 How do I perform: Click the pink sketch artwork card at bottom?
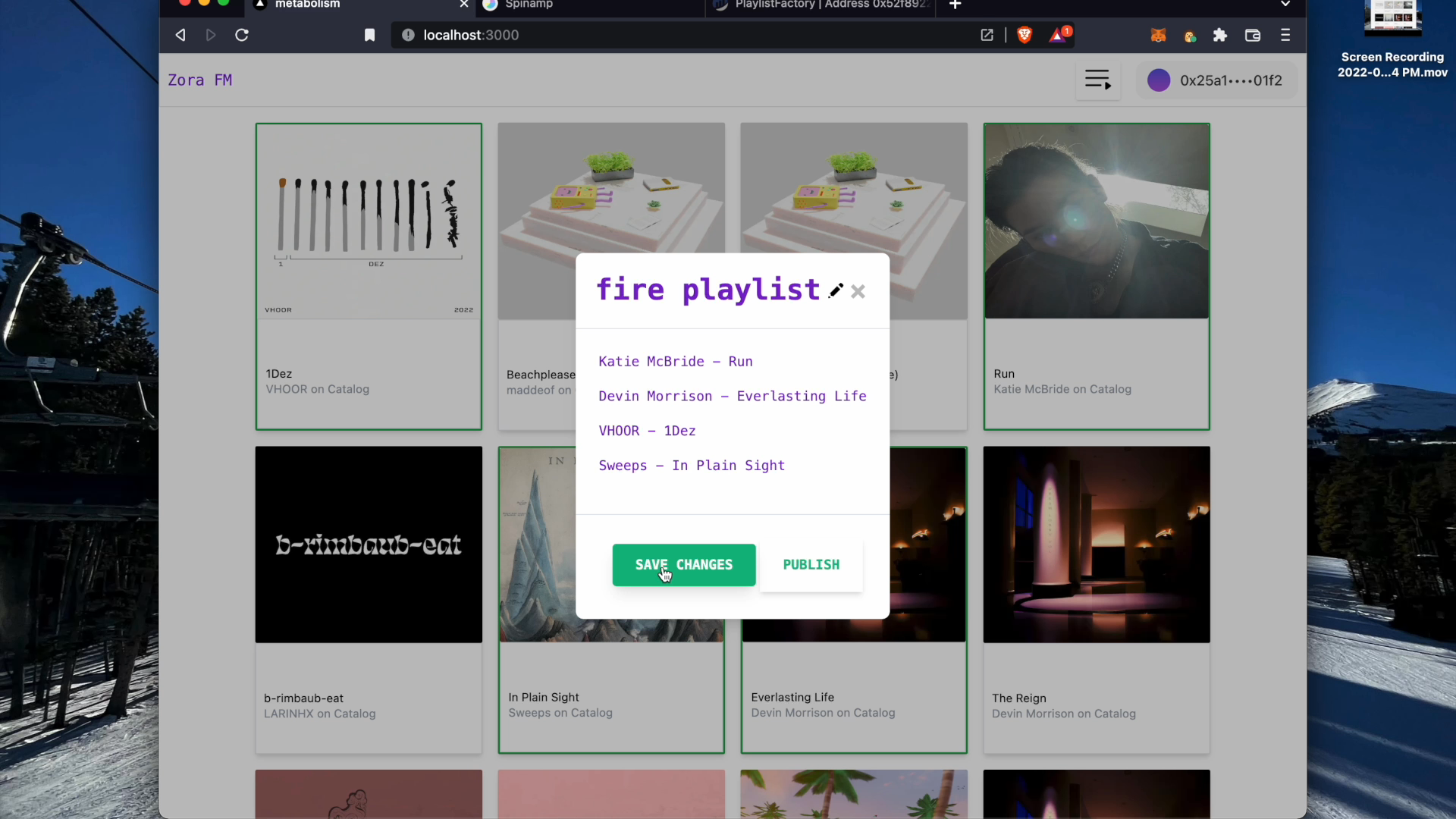pyautogui.click(x=369, y=794)
